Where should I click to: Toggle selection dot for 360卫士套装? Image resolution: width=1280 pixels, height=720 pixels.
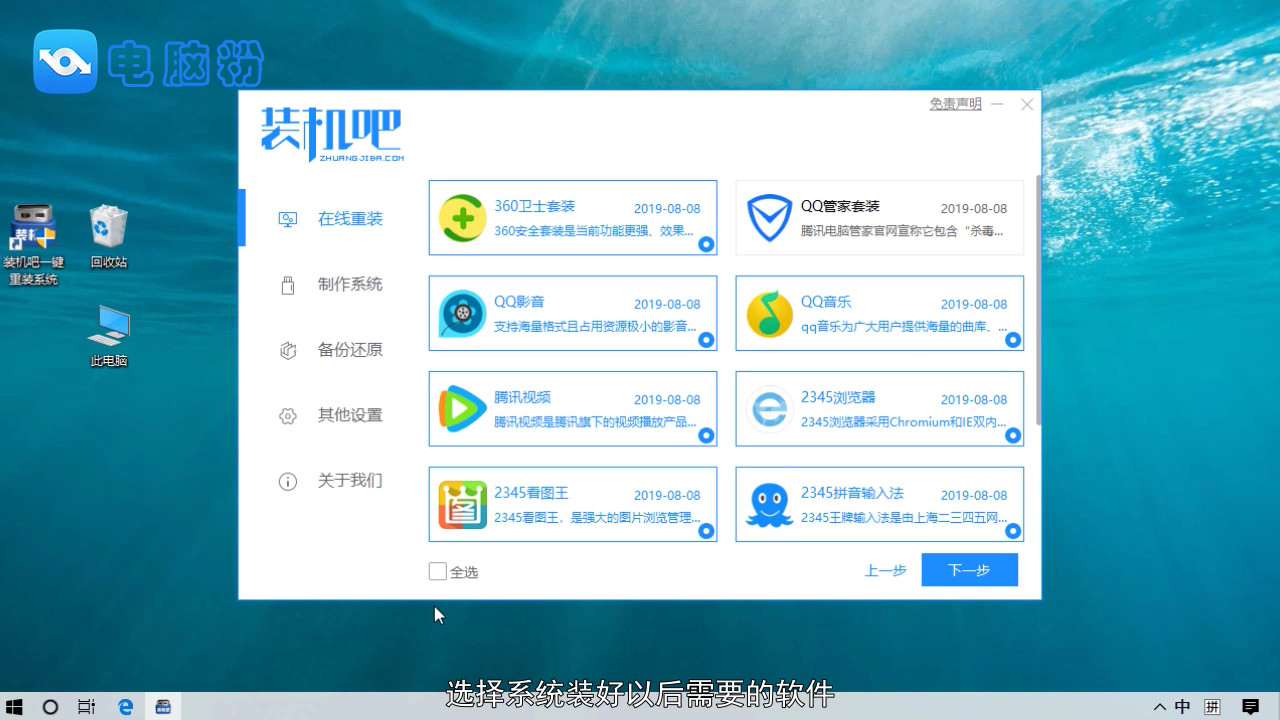(x=706, y=244)
